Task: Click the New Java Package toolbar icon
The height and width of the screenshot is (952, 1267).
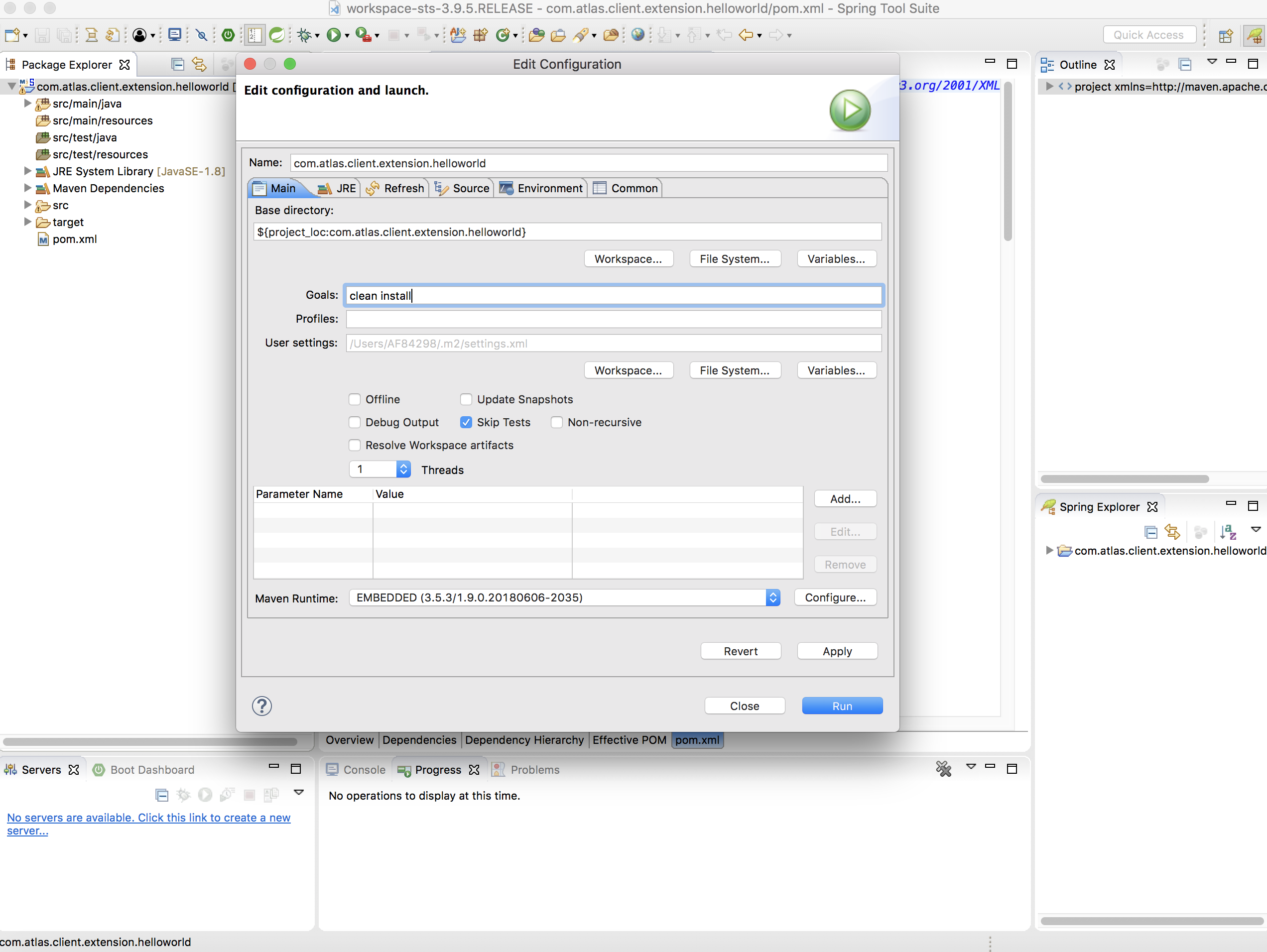Action: click(481, 35)
